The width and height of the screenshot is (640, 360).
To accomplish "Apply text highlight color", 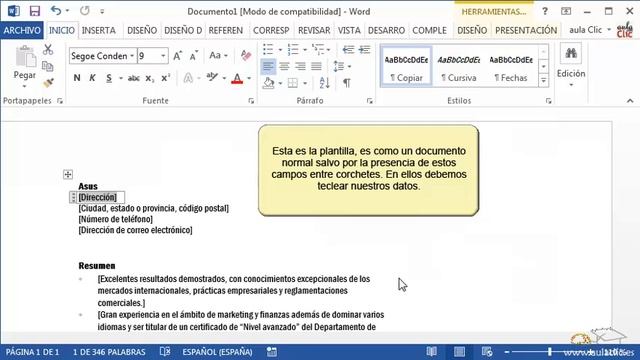I will (212, 77).
